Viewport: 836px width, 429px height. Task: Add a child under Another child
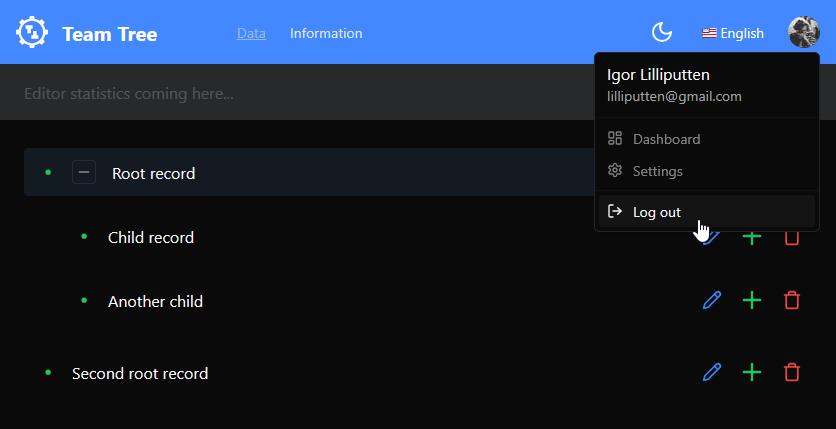[x=752, y=301]
